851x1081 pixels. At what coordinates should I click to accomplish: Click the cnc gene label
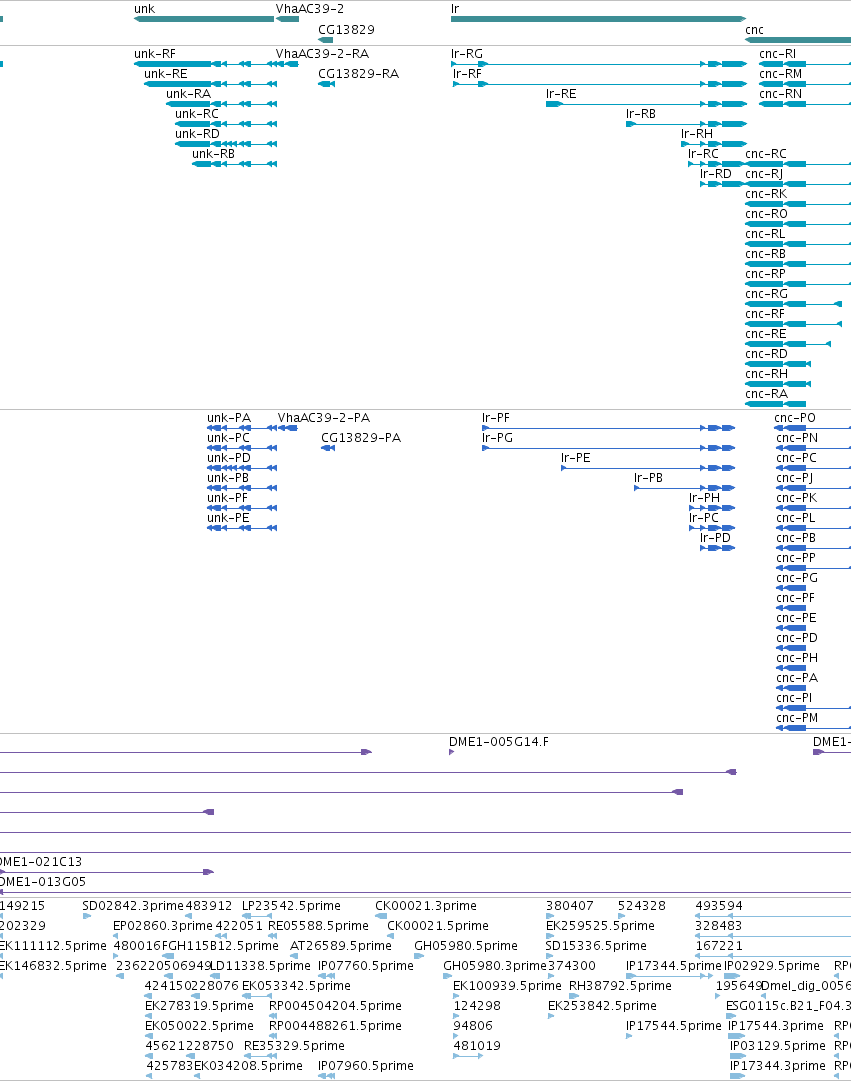coord(754,30)
